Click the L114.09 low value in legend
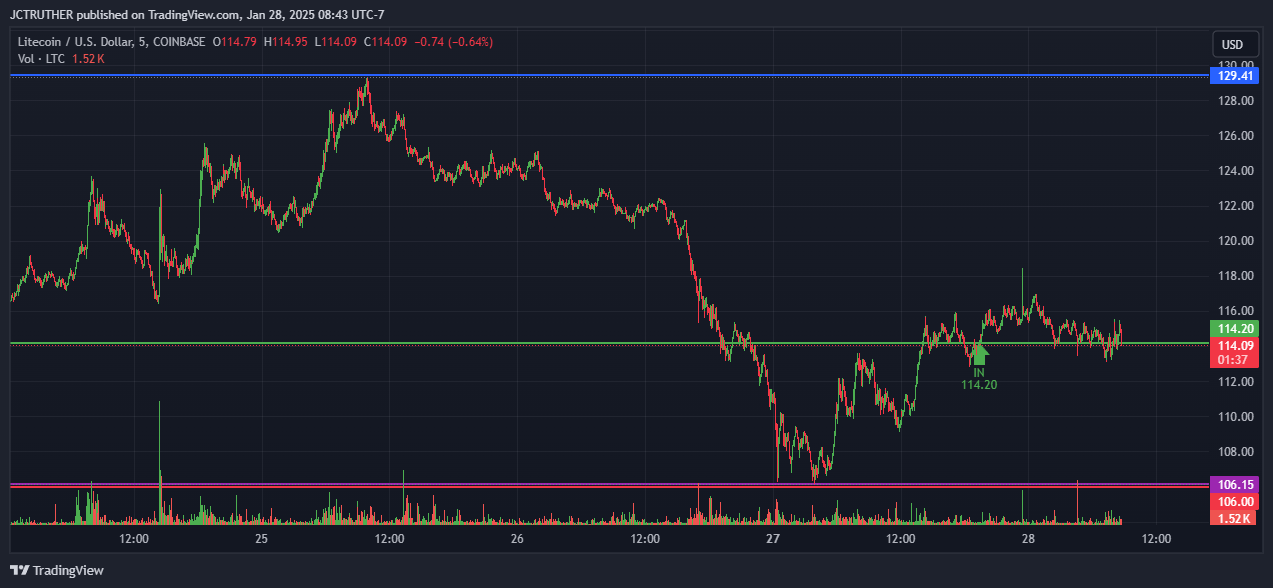 338,42
